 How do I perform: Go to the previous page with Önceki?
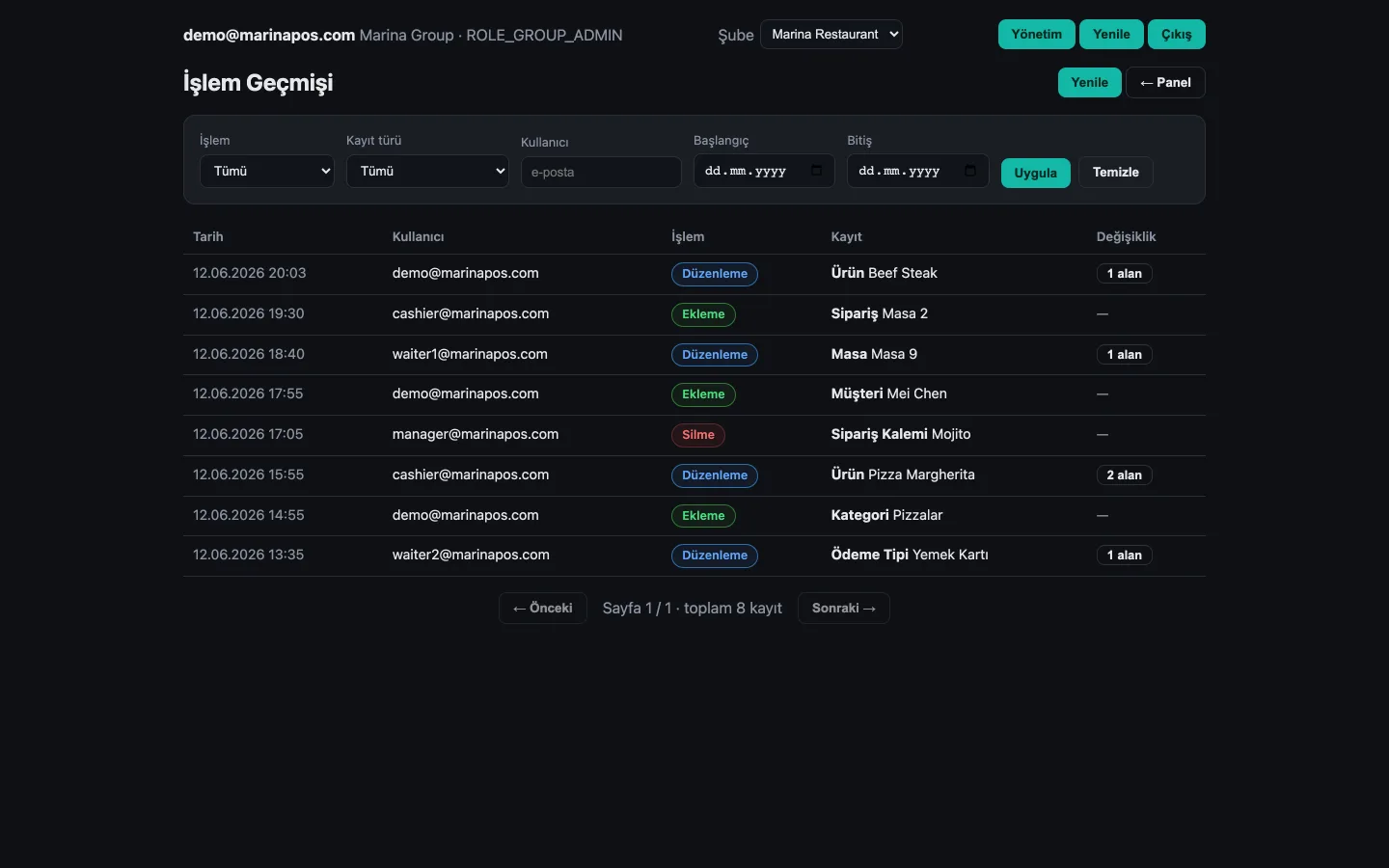[543, 609]
